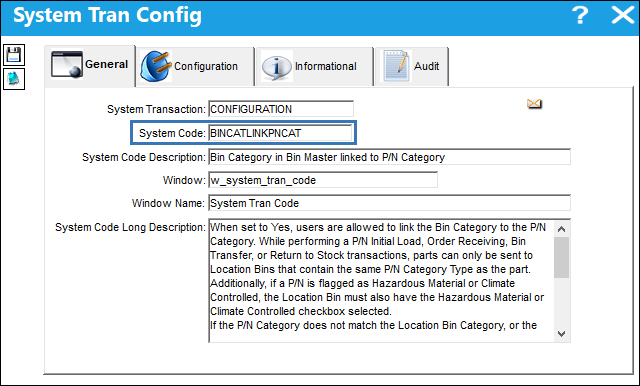This screenshot has height=386, width=640.
Task: Click the System Transaction field
Action: (281, 109)
